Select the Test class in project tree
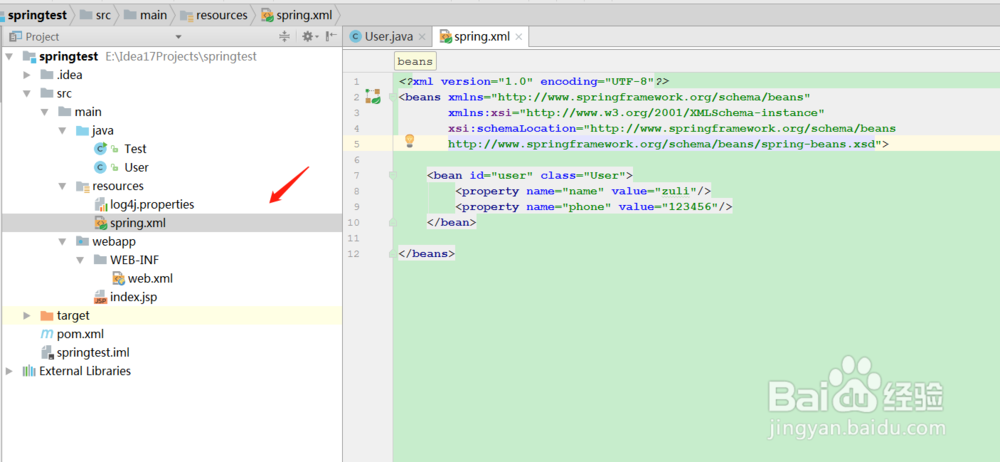The height and width of the screenshot is (462, 1000). 135,149
